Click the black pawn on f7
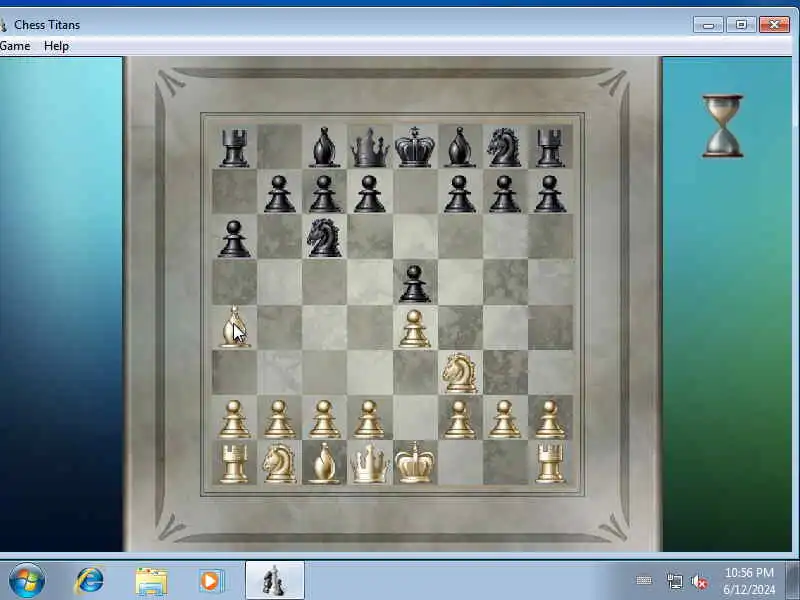The width and height of the screenshot is (800, 600). [x=459, y=194]
